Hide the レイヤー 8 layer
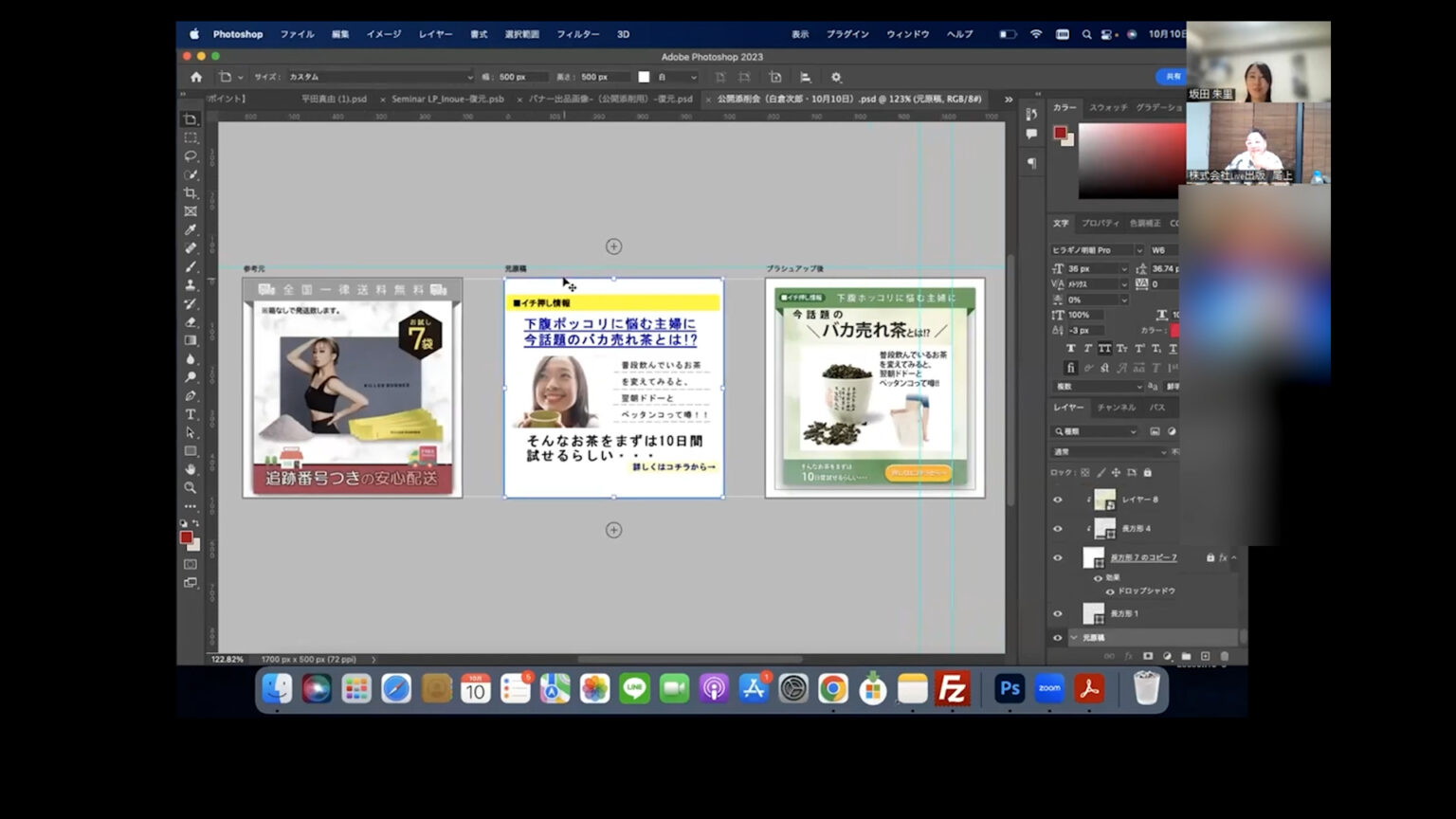Screen dimensions: 1456x819 tap(1058, 500)
